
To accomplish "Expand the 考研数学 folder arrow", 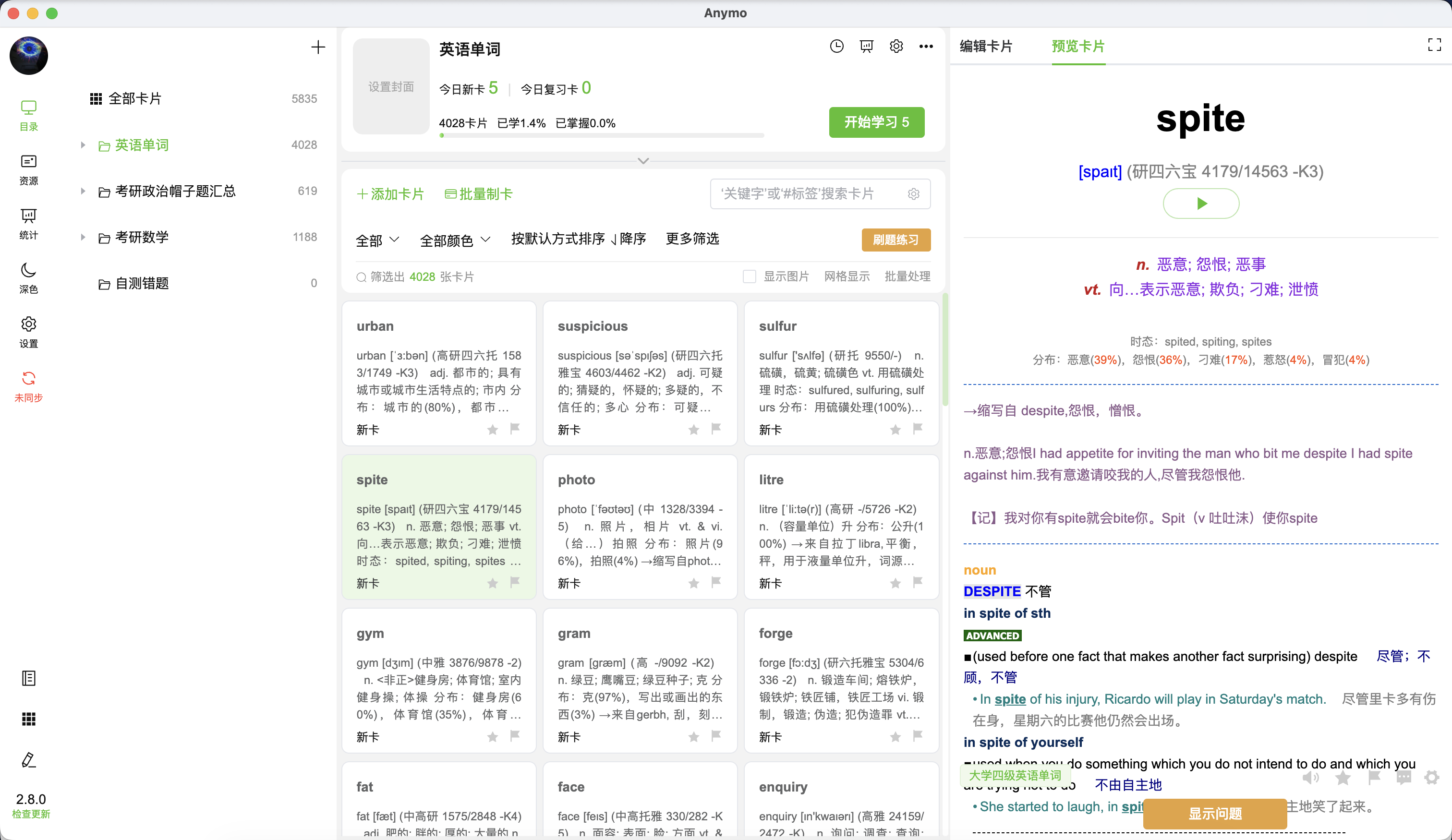I will coord(83,238).
